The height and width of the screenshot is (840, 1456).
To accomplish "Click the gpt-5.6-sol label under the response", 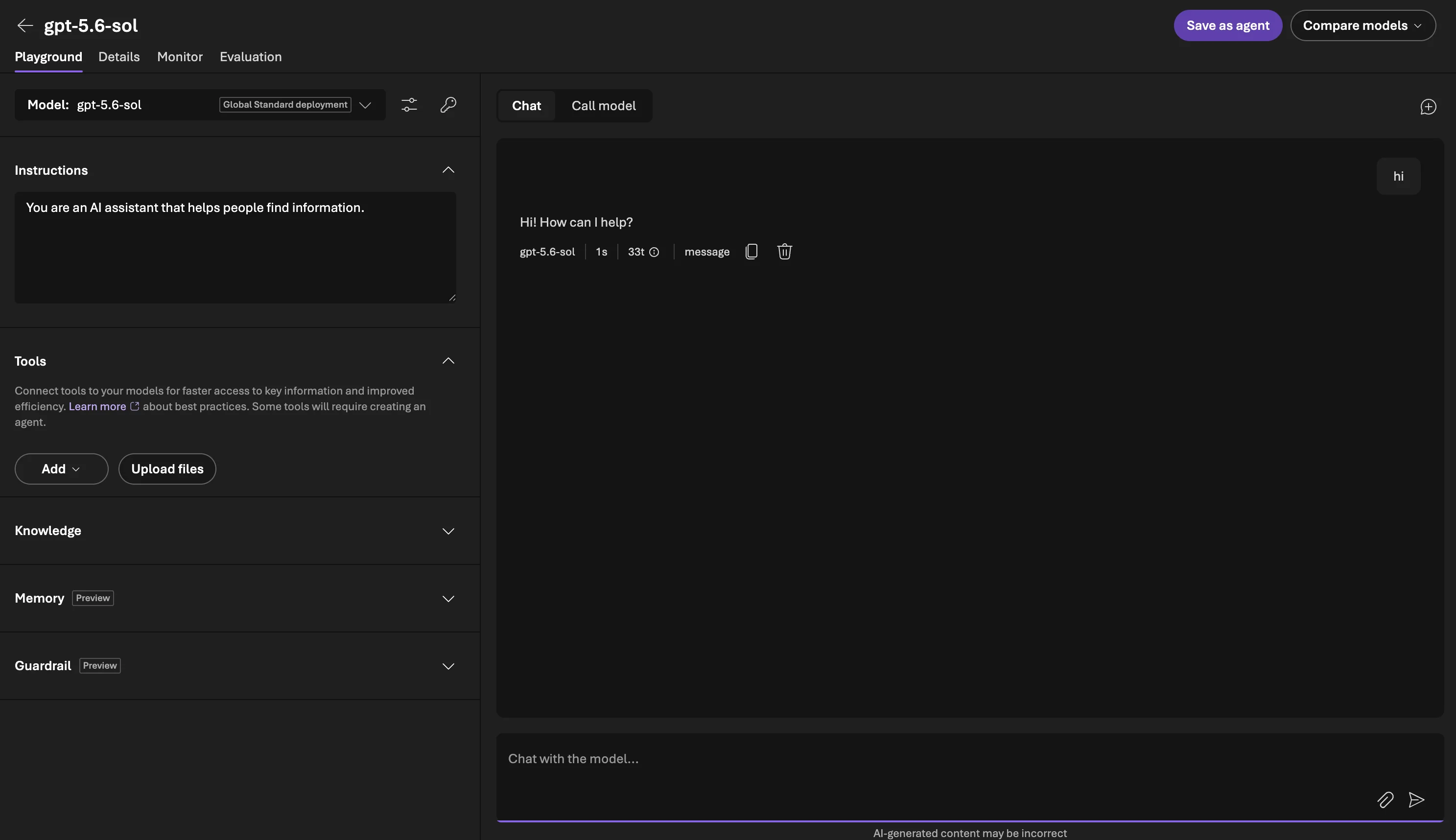I will [547, 252].
